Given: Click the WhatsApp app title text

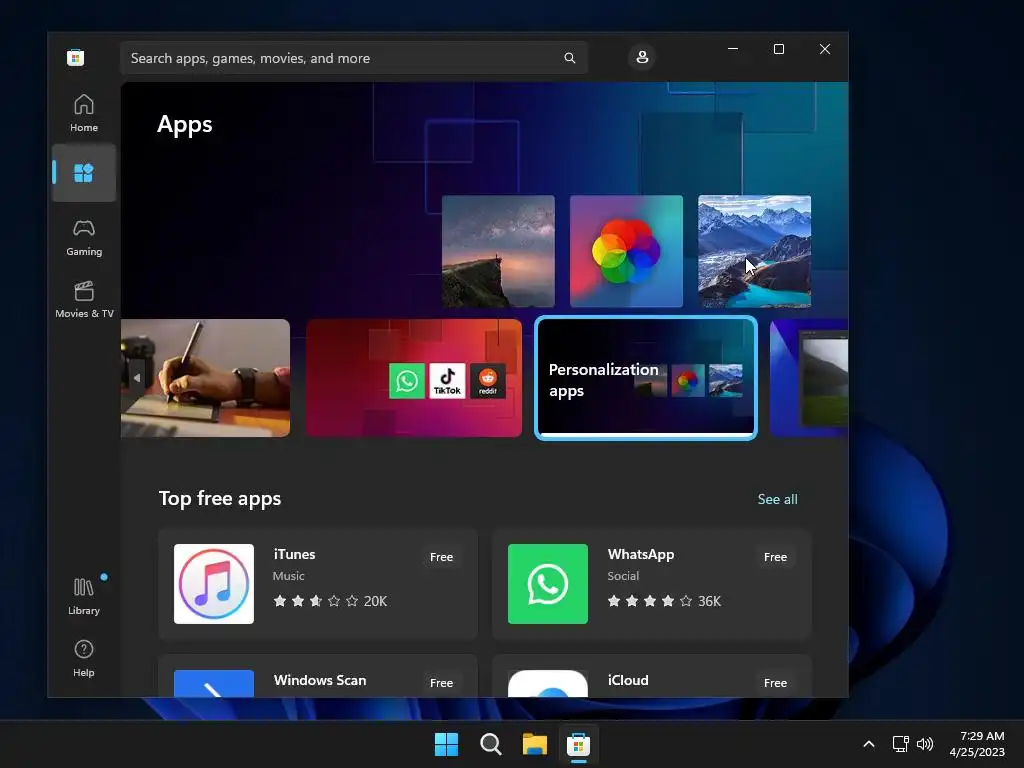Looking at the screenshot, I should 641,554.
